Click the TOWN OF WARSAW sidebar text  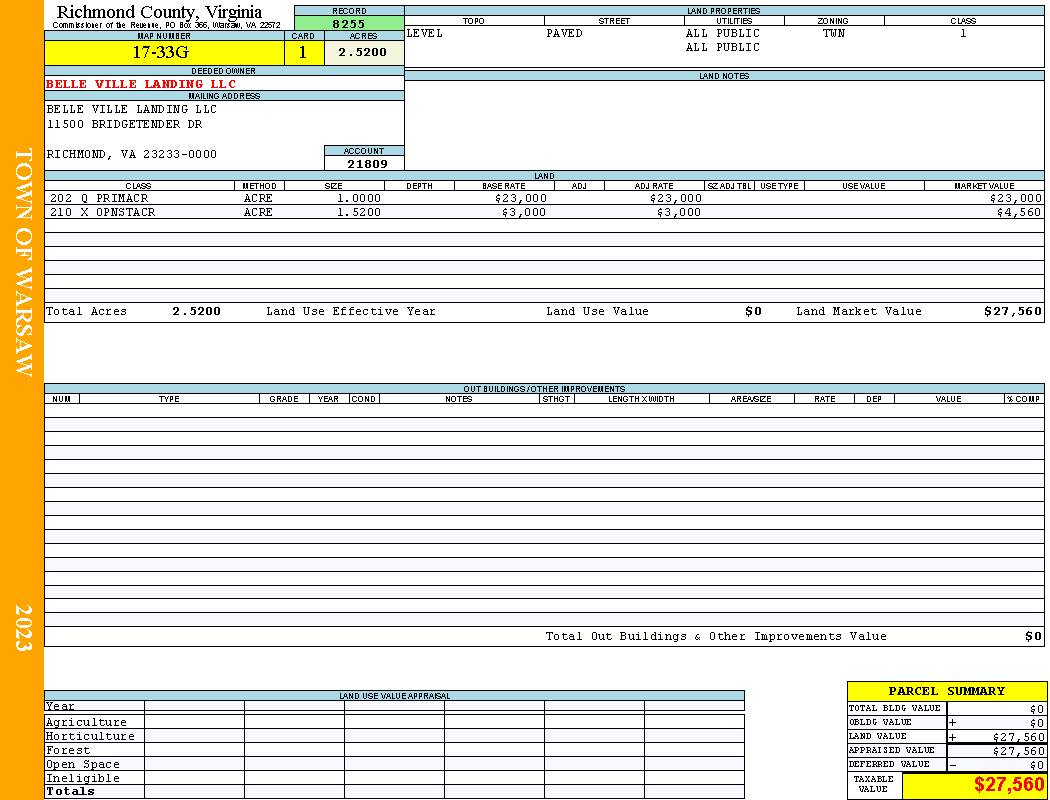coord(23,262)
